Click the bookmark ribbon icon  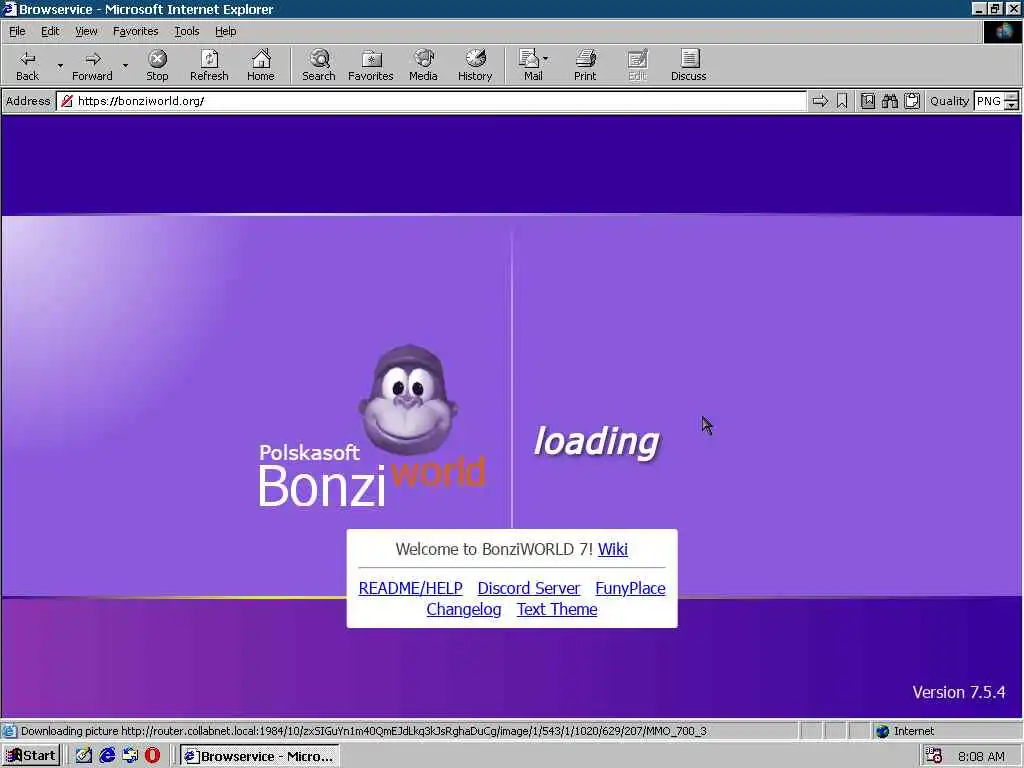(x=842, y=101)
